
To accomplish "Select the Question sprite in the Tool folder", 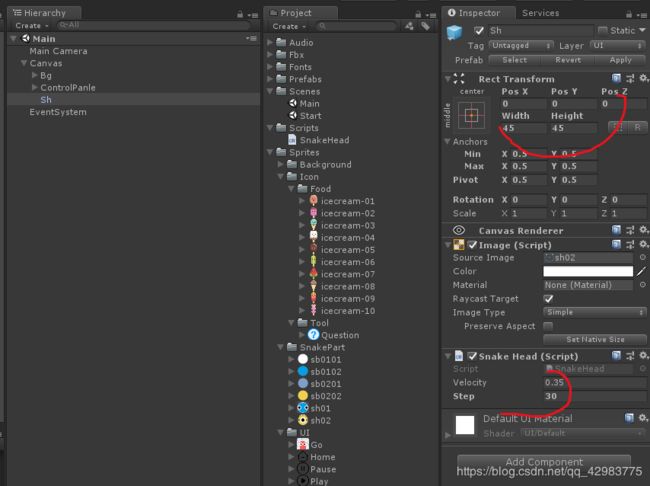I will pos(313,335).
